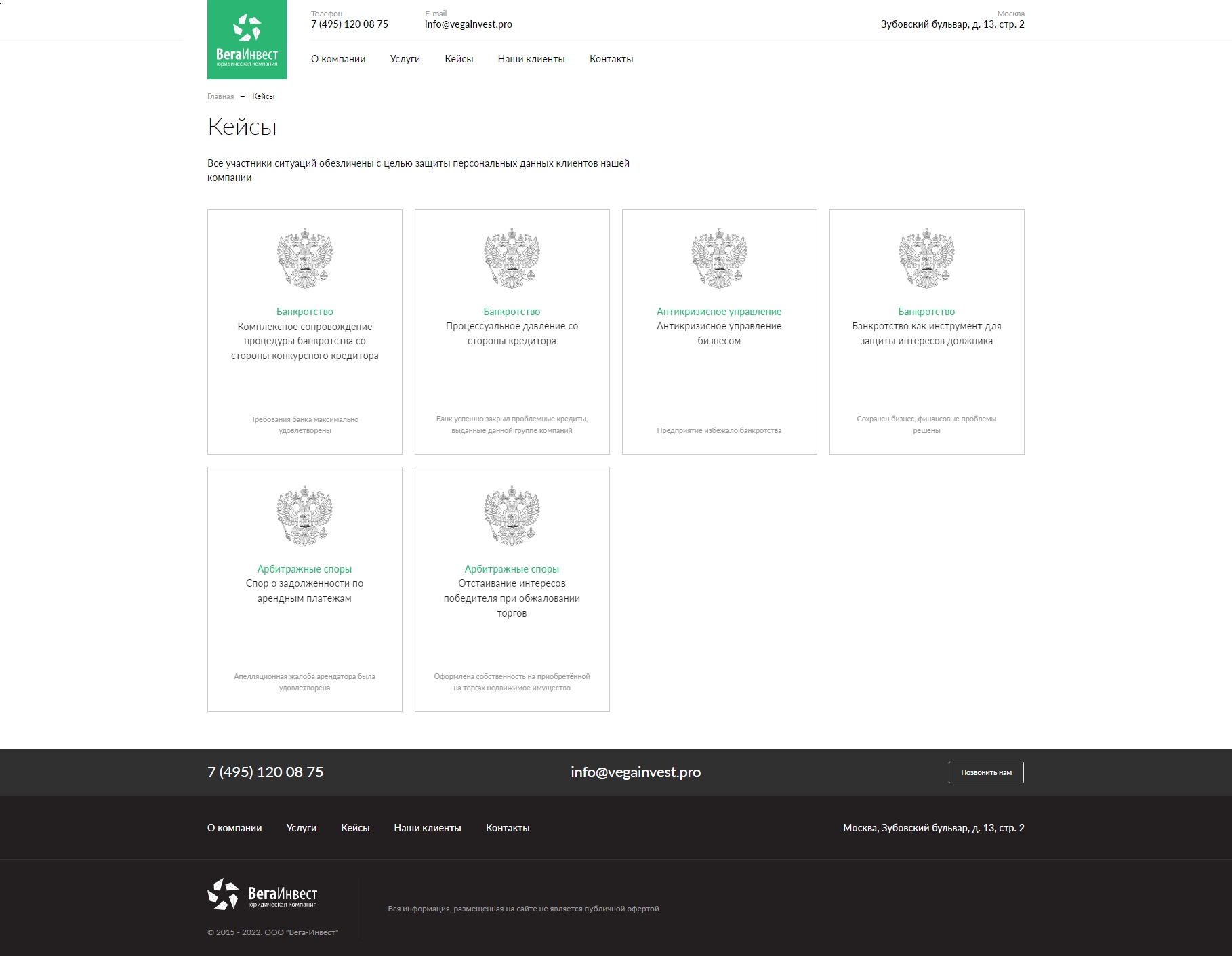Open Услуги in the top navigation
This screenshot has height=956, width=1232.
pyautogui.click(x=405, y=59)
